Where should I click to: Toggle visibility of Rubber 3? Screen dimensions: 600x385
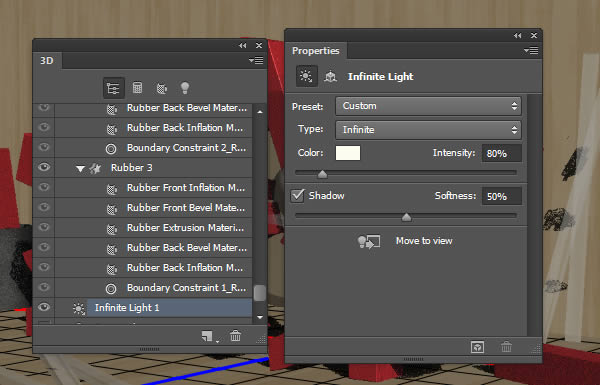pyautogui.click(x=44, y=167)
